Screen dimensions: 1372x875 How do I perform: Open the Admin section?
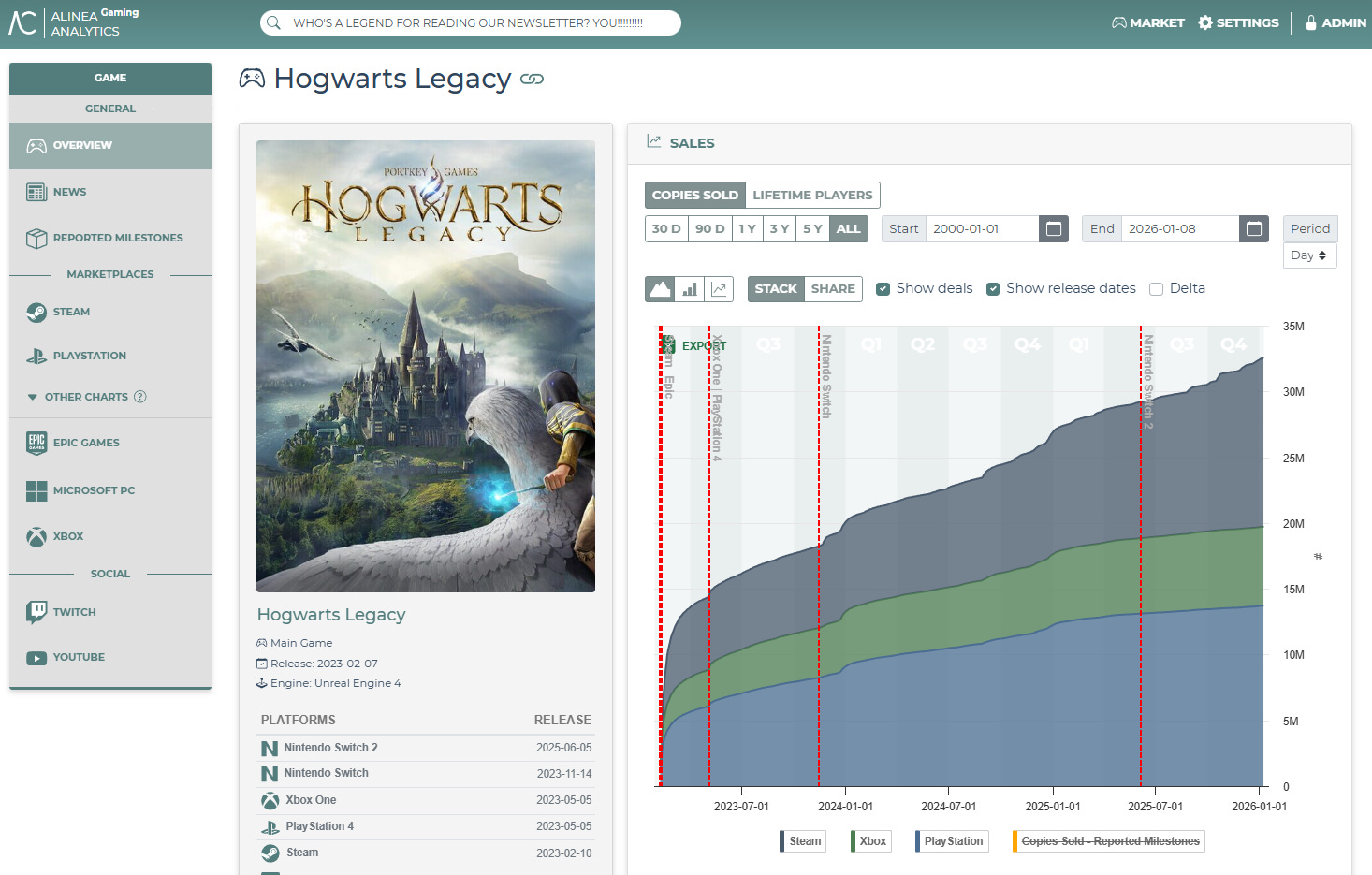[1336, 22]
